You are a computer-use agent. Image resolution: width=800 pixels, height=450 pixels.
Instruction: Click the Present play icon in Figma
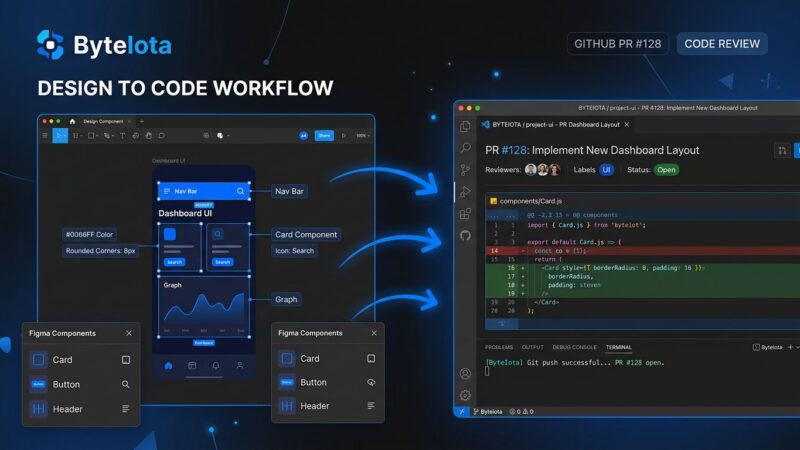(x=343, y=136)
